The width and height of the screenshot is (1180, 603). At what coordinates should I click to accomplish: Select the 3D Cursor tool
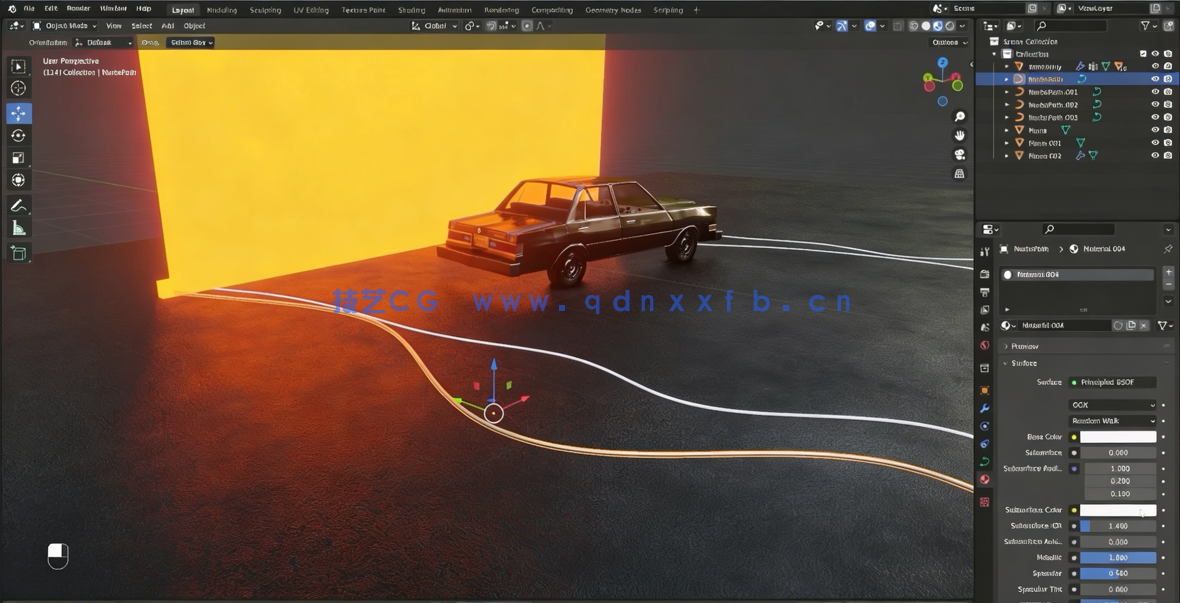tap(18, 88)
